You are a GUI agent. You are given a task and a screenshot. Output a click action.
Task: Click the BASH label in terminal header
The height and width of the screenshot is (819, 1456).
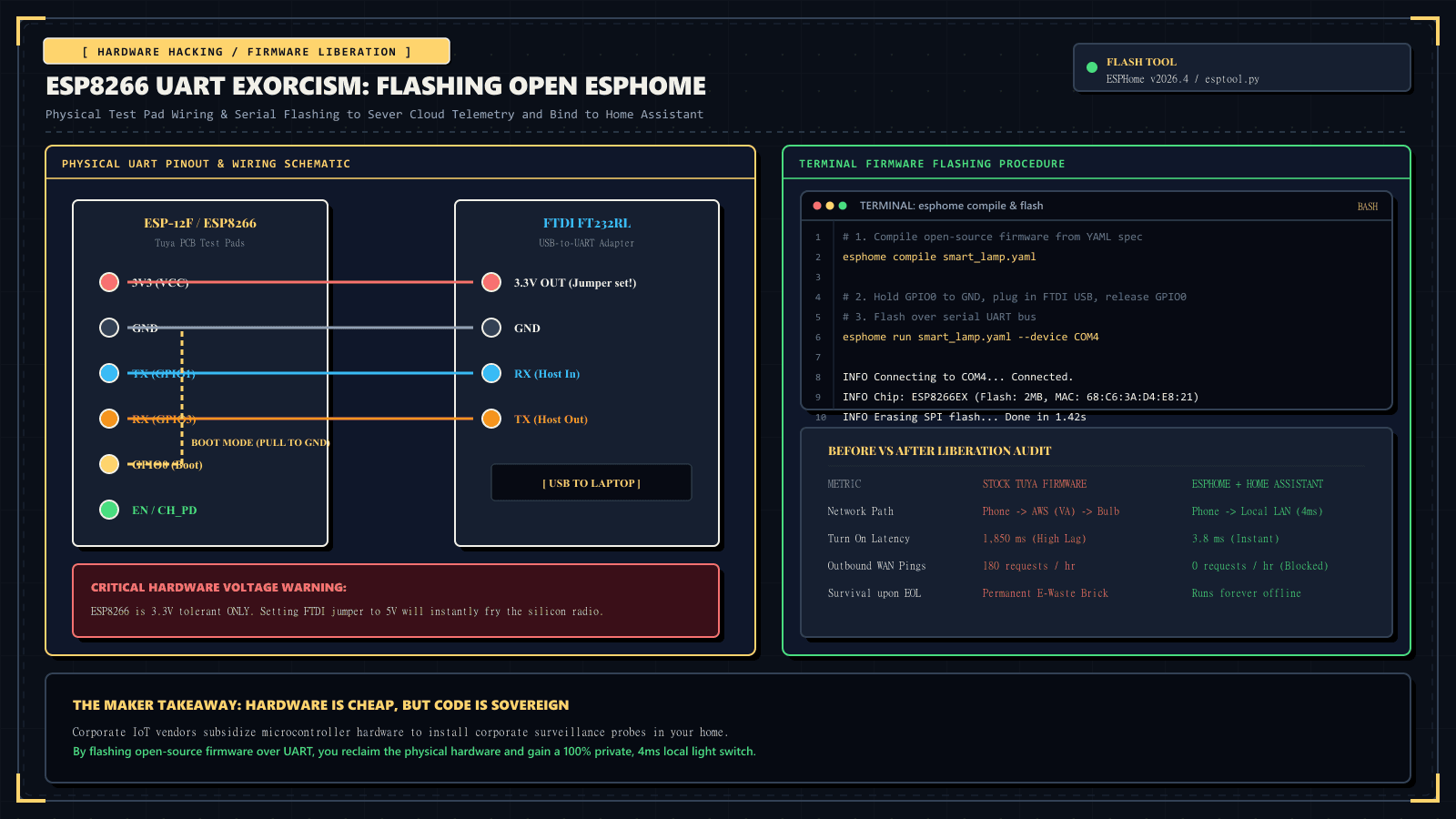pos(1368,207)
